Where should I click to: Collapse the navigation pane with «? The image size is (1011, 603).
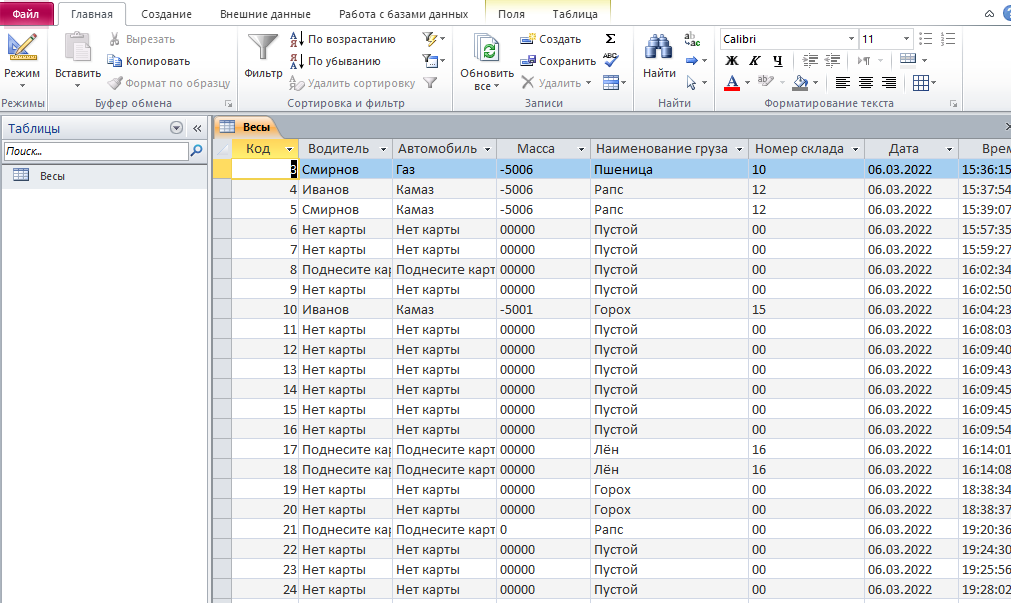coord(197,128)
